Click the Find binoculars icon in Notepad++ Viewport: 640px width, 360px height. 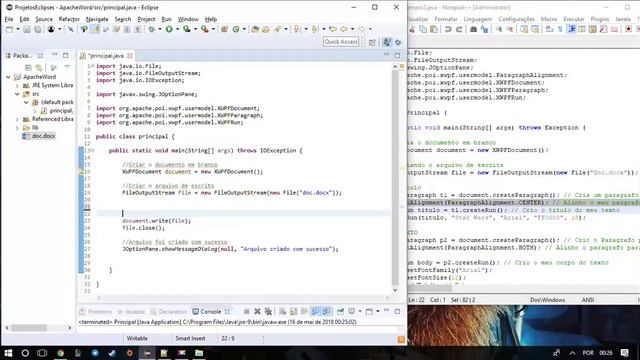(x=473, y=29)
